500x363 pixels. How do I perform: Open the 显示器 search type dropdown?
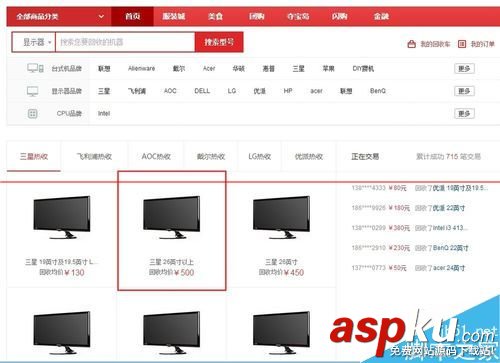(34, 42)
